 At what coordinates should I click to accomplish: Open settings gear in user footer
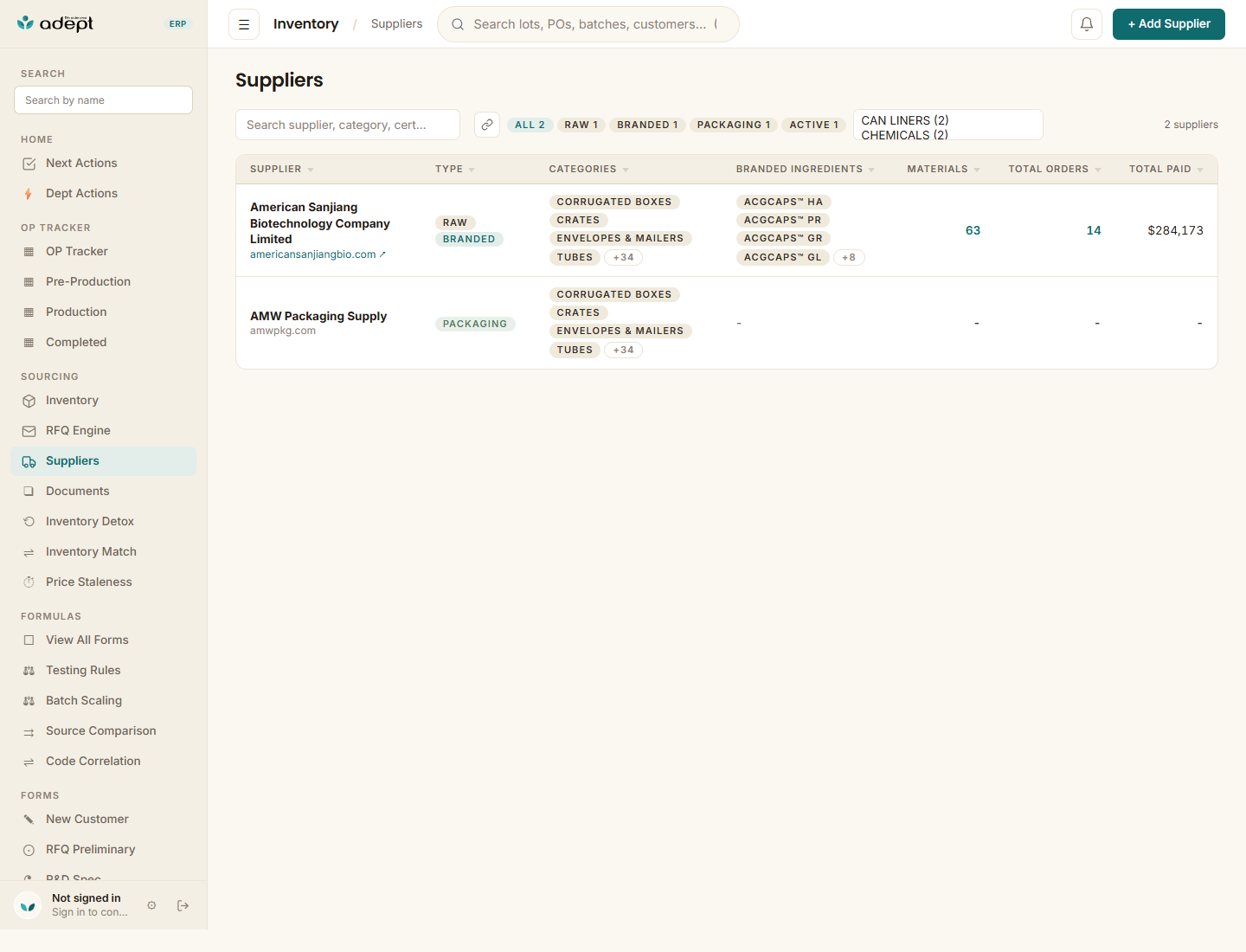coord(151,905)
